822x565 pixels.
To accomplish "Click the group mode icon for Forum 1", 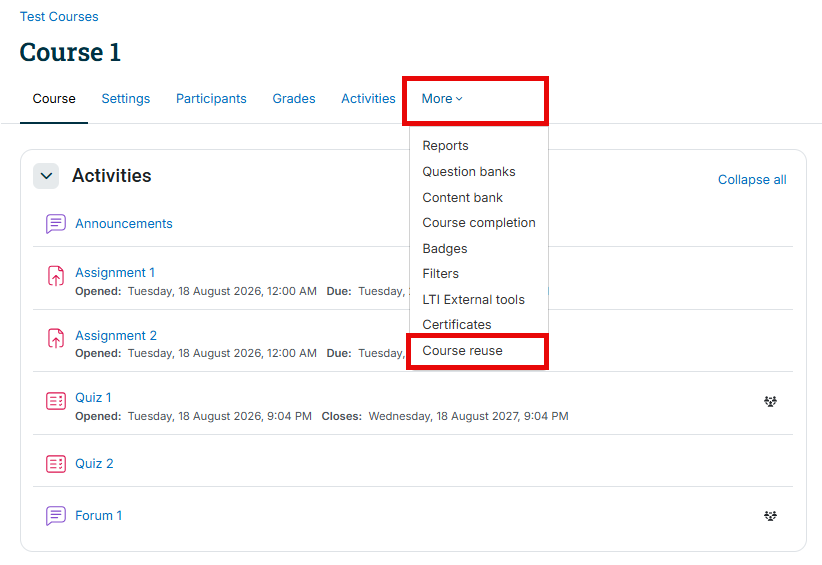I will pyautogui.click(x=770, y=516).
